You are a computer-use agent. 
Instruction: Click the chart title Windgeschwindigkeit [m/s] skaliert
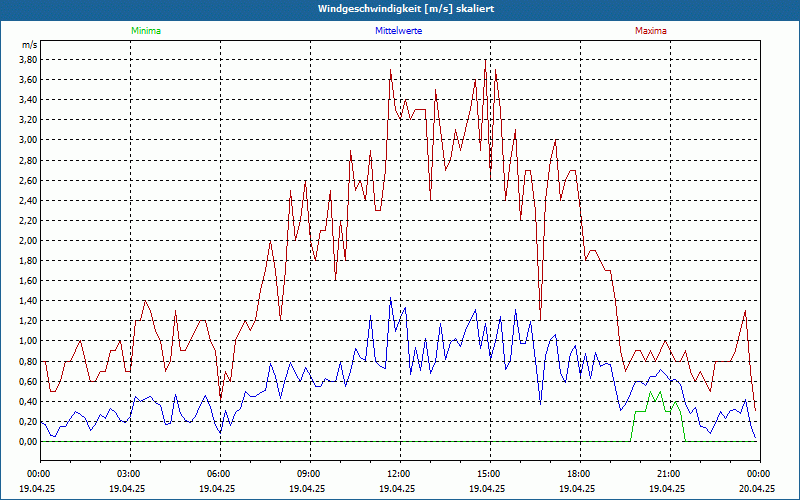tap(406, 9)
